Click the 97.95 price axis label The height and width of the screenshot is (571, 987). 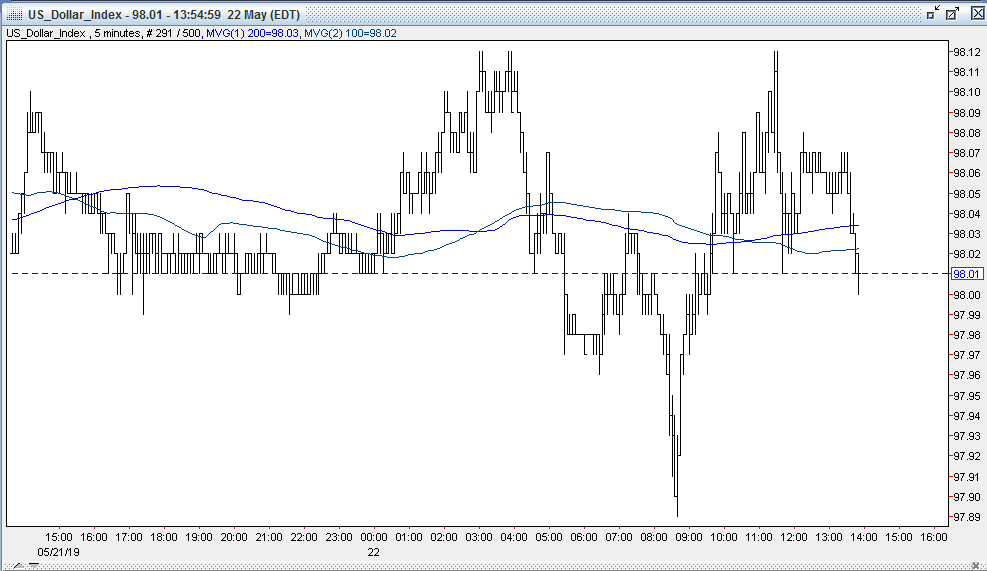click(x=966, y=396)
